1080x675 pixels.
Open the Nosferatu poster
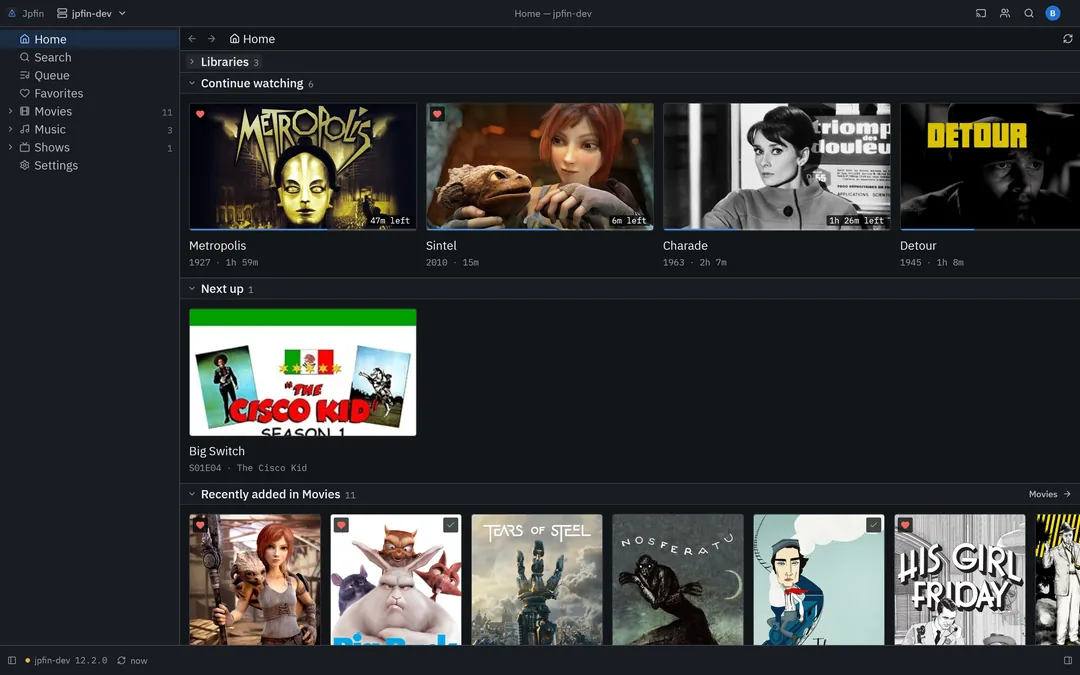click(x=678, y=580)
